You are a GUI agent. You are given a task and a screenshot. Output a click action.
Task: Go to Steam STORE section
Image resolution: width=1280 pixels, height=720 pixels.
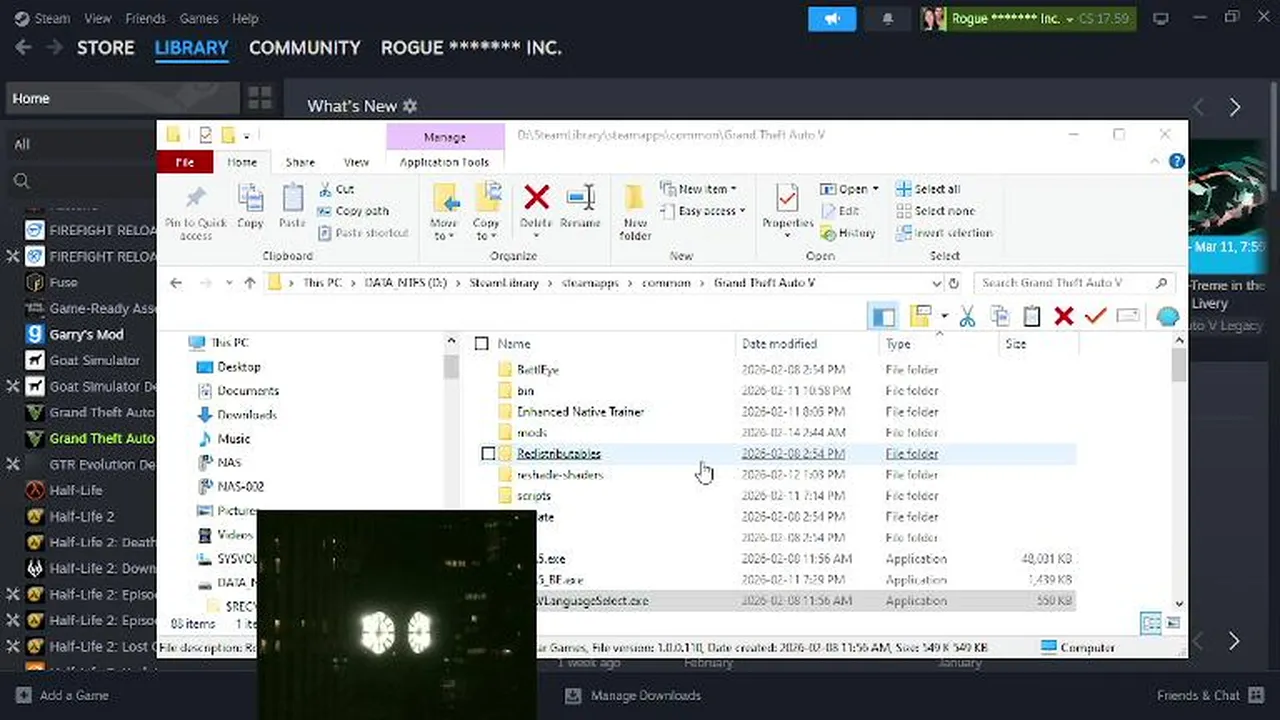[105, 48]
